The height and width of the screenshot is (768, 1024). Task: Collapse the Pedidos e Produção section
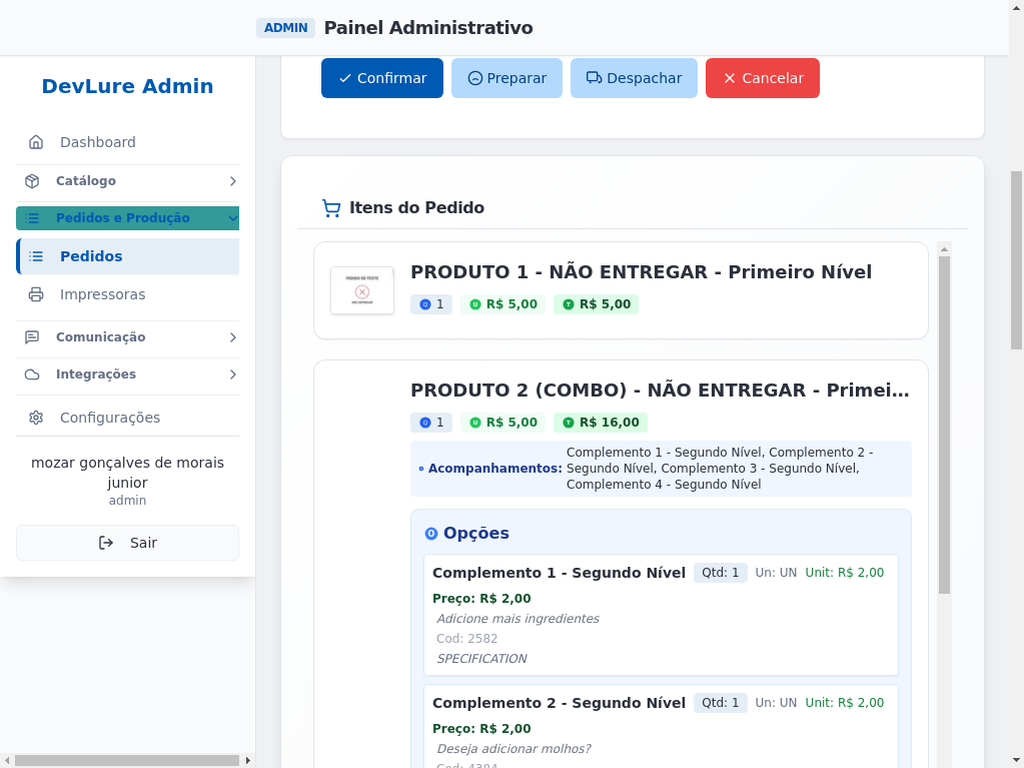[232, 218]
